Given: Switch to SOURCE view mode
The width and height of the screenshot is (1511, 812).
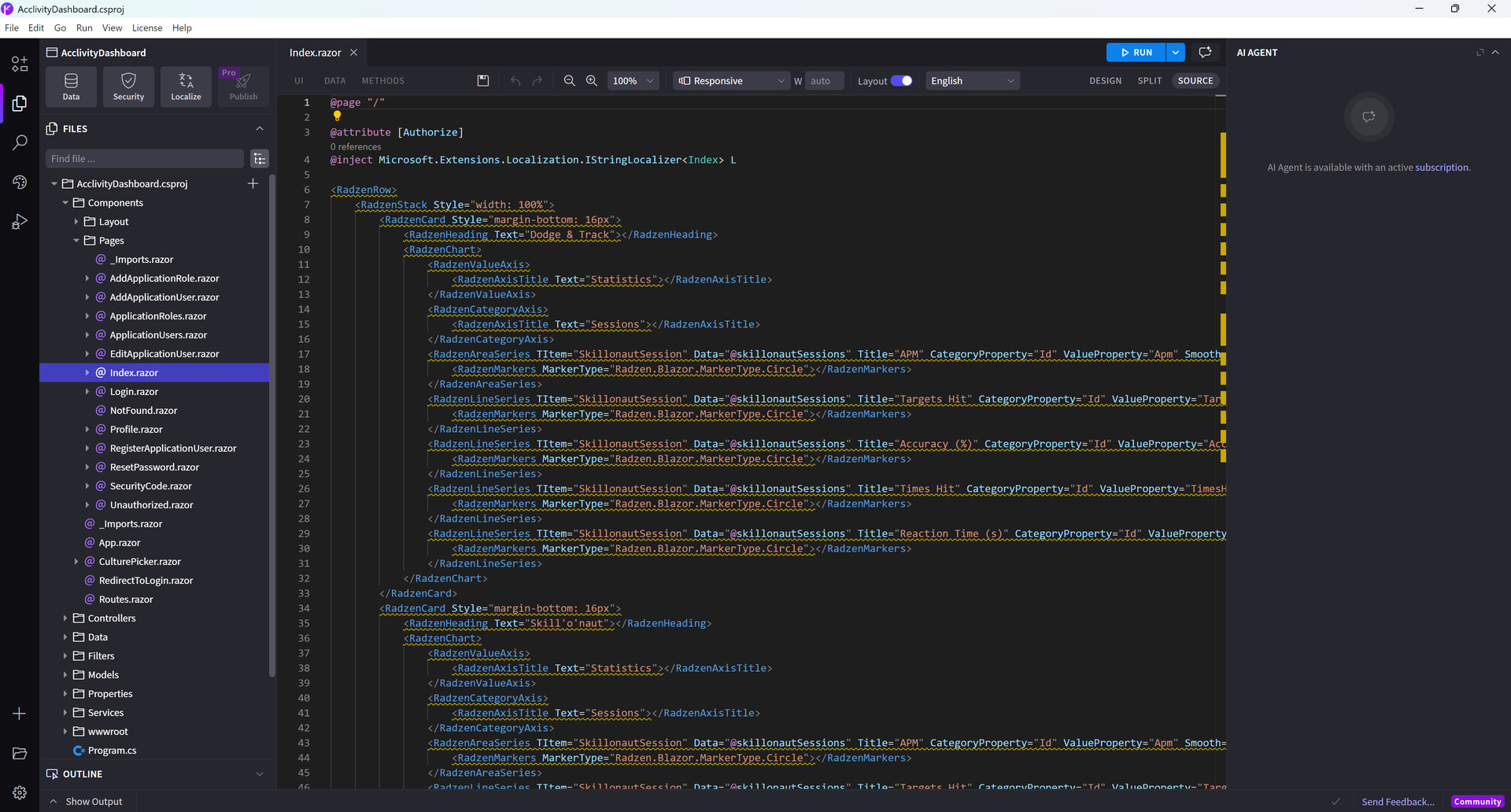Looking at the screenshot, I should click(x=1195, y=80).
